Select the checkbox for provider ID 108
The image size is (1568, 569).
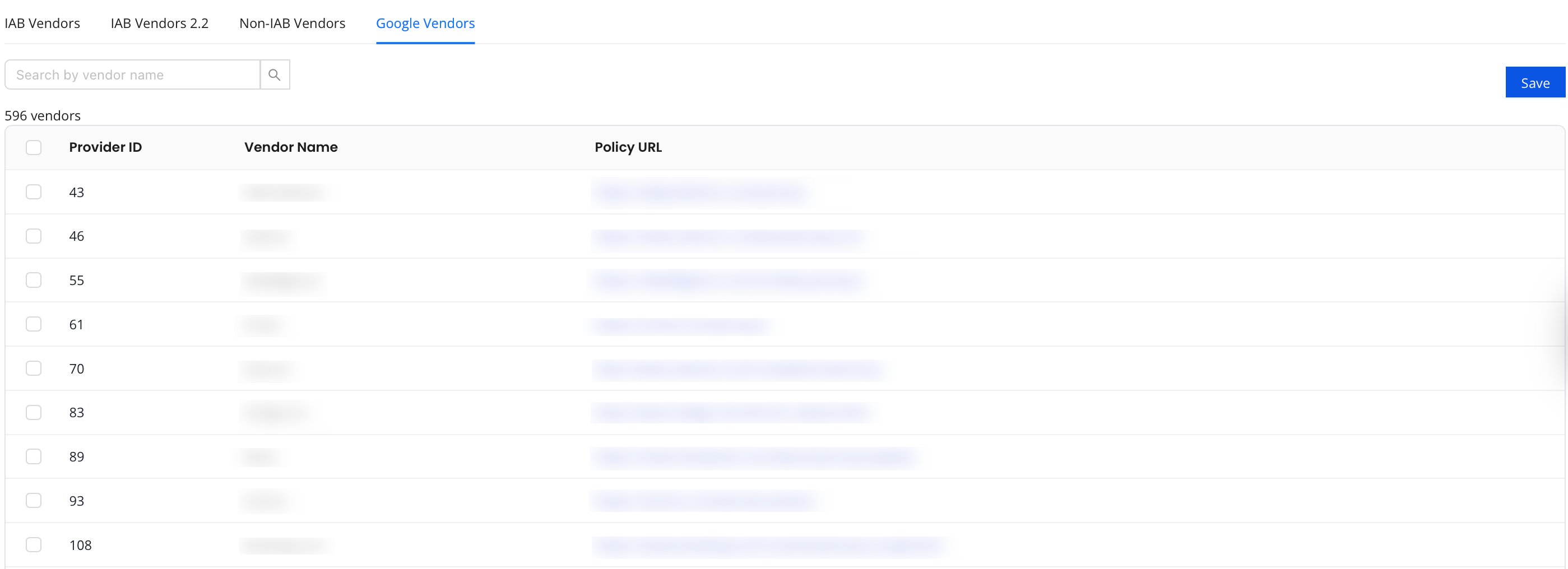tap(34, 545)
